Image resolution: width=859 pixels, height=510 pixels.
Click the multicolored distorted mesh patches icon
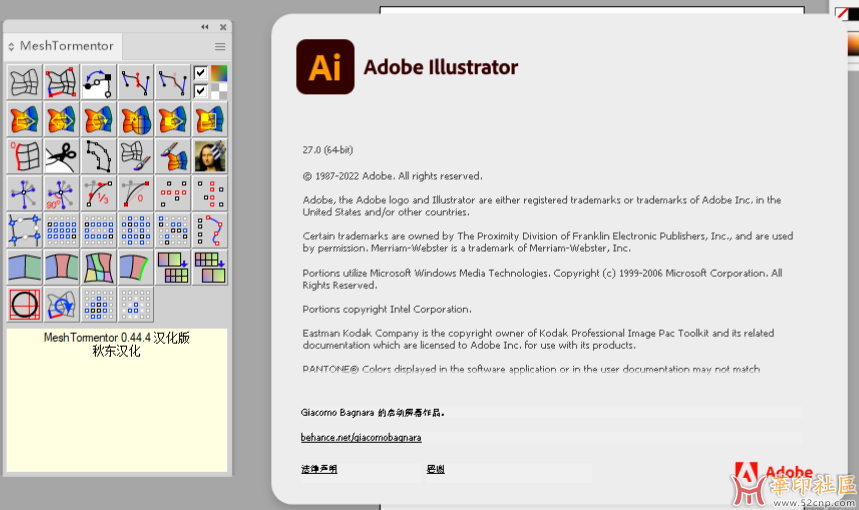99,267
